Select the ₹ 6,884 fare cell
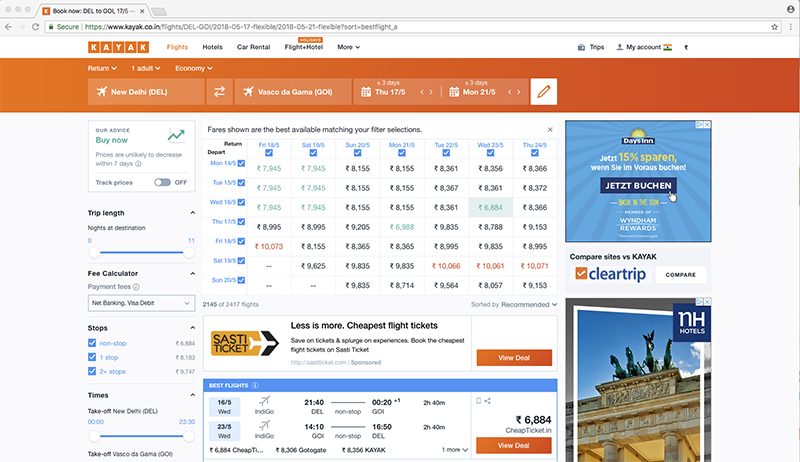Image resolution: width=800 pixels, height=462 pixels. click(x=490, y=208)
